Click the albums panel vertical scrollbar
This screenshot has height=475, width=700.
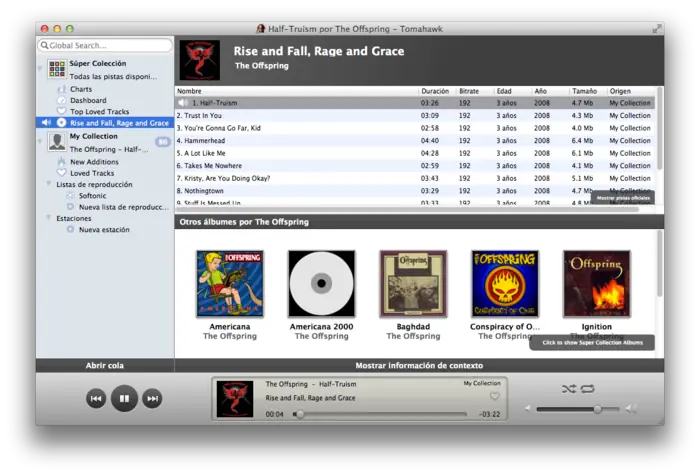click(x=659, y=264)
